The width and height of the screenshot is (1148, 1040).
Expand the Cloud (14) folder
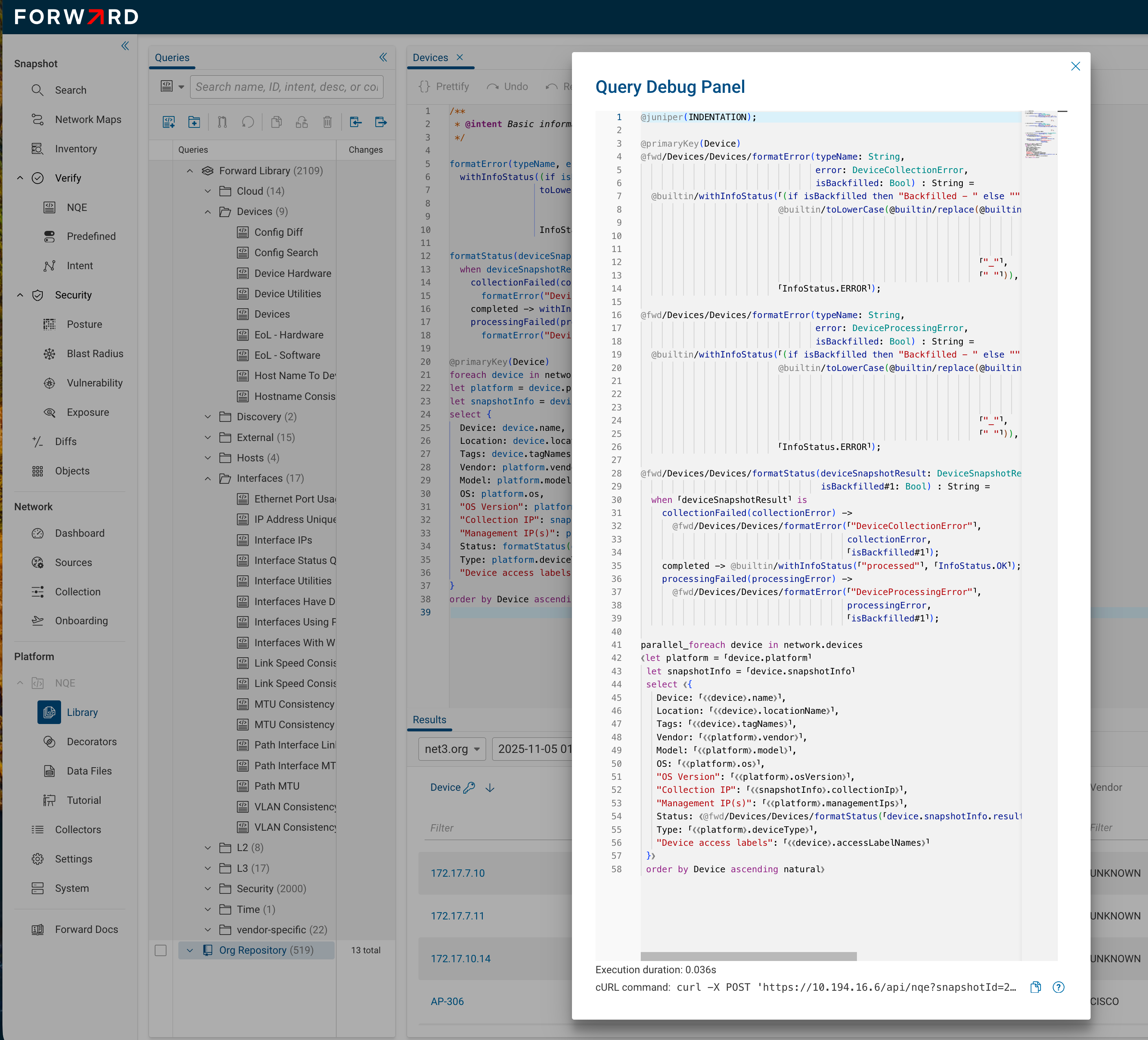(x=208, y=191)
